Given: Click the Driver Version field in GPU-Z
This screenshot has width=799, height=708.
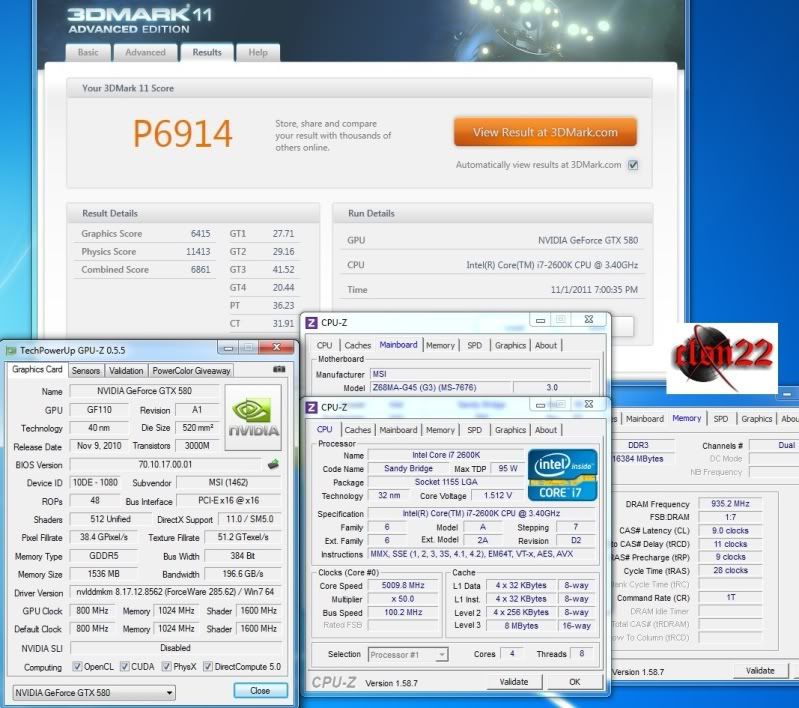Looking at the screenshot, I should [175, 592].
